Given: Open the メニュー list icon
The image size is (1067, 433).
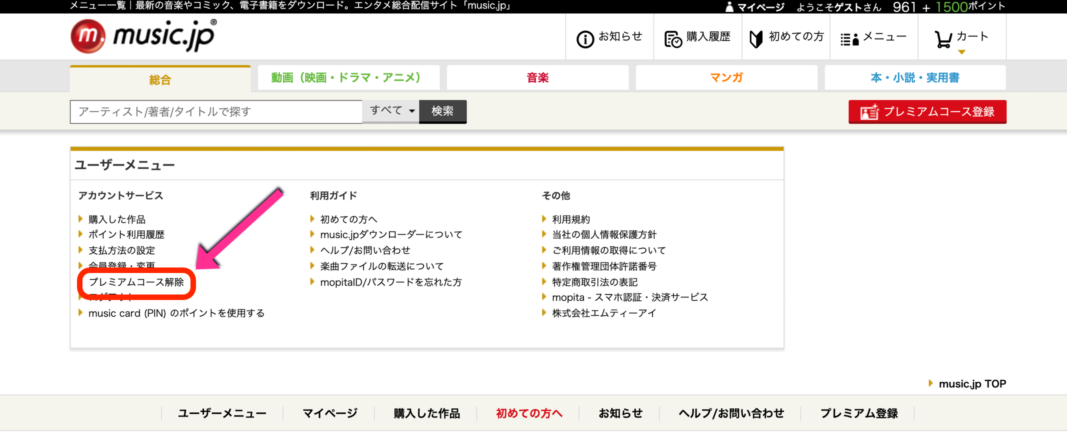Looking at the screenshot, I should pyautogui.click(x=850, y=39).
